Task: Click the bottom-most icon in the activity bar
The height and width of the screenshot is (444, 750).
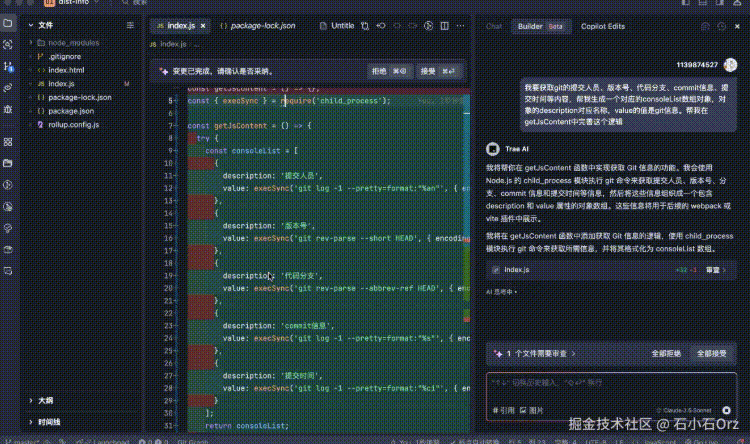Action: (x=8, y=271)
